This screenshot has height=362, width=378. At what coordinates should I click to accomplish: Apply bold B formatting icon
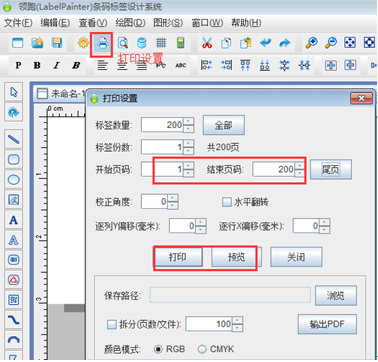(x=37, y=65)
